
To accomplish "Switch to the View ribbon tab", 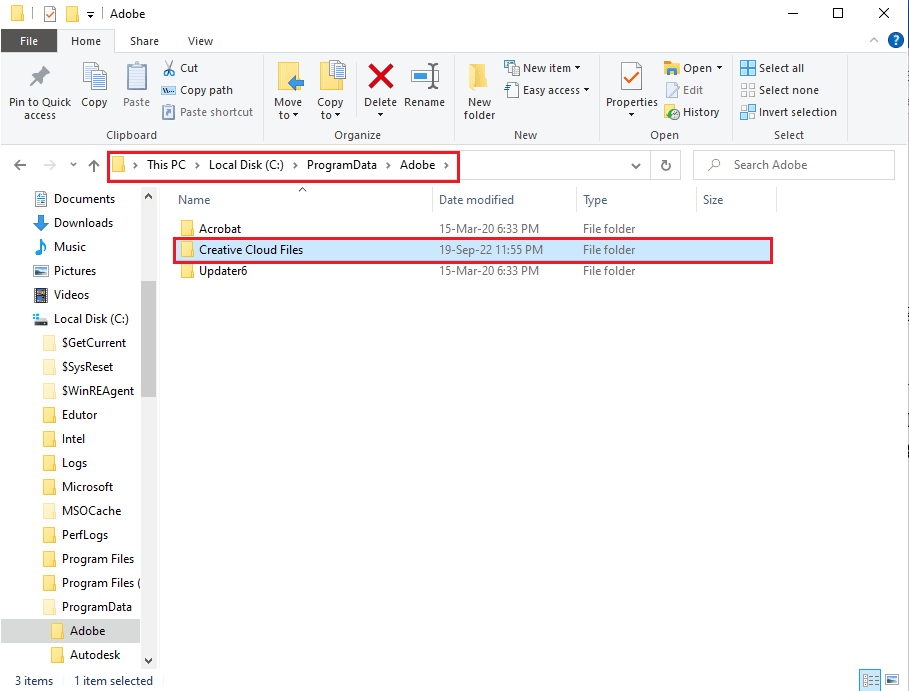I will coord(200,41).
